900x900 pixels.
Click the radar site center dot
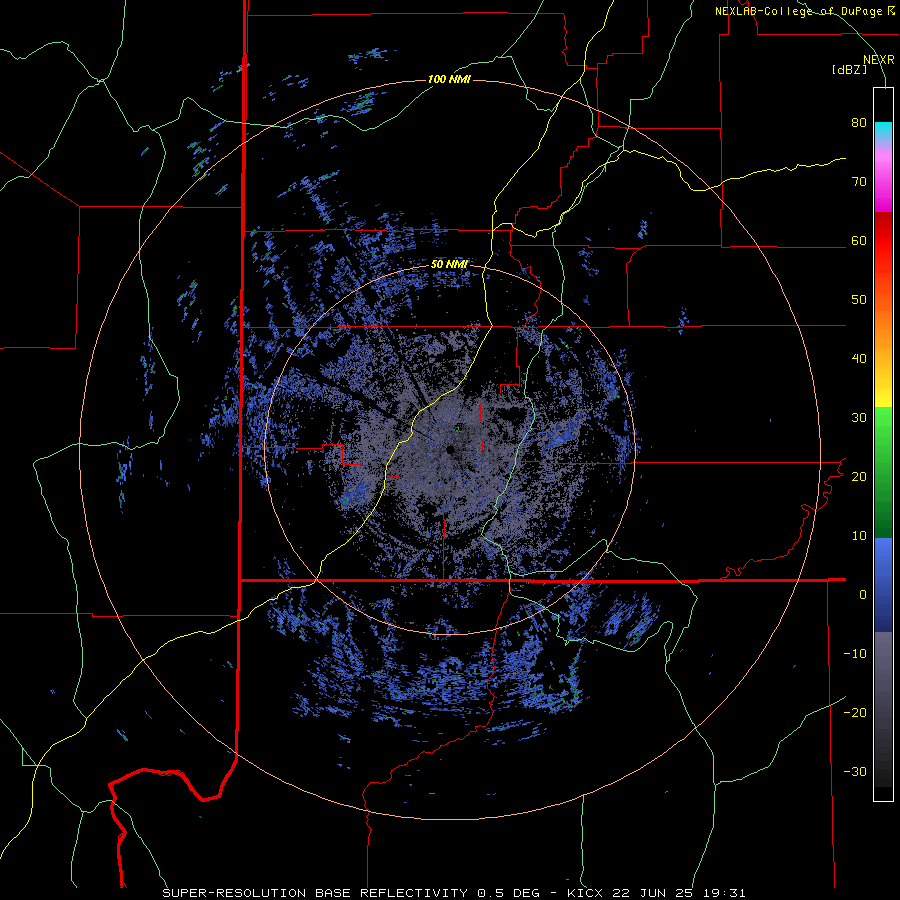(449, 449)
